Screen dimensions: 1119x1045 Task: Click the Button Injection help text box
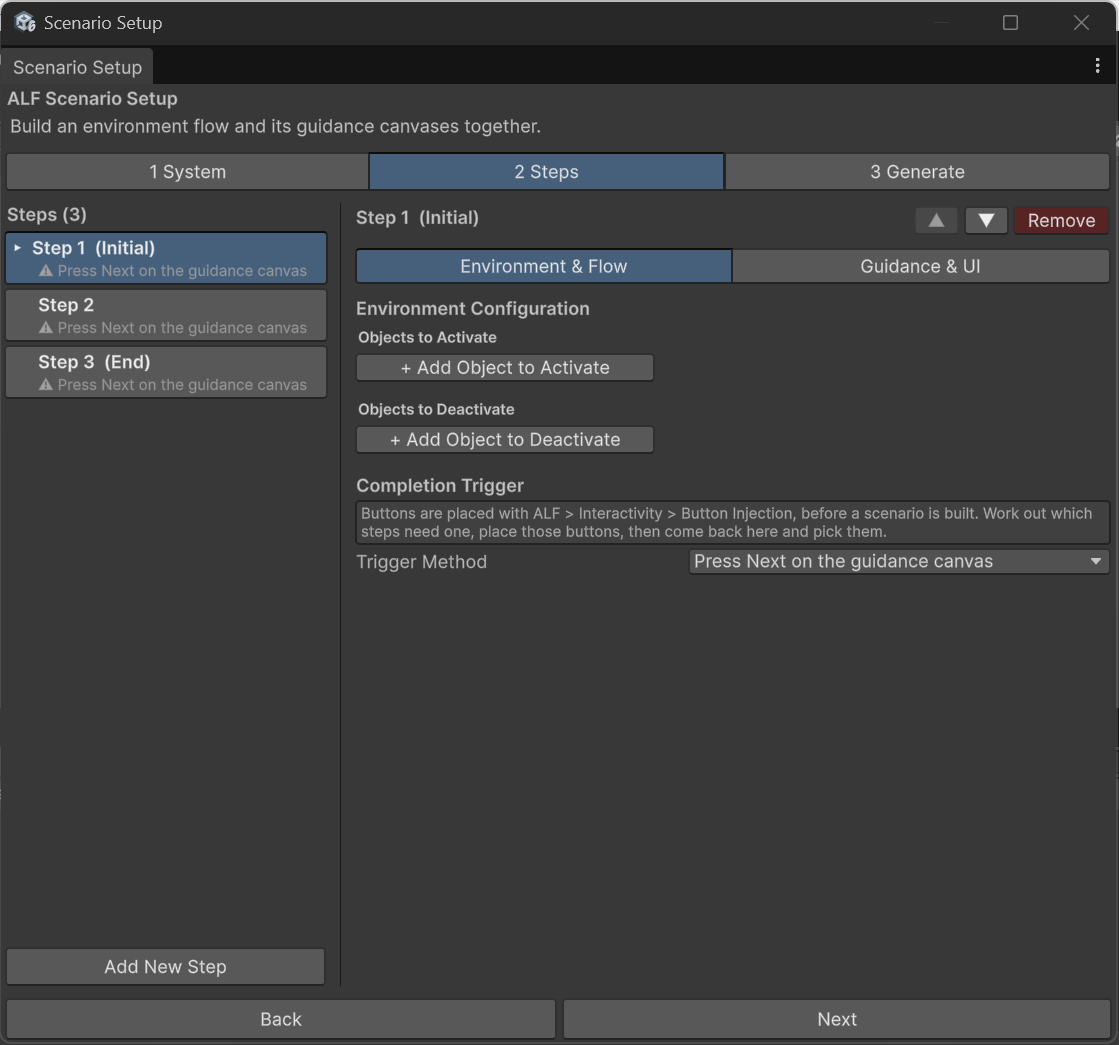point(733,522)
